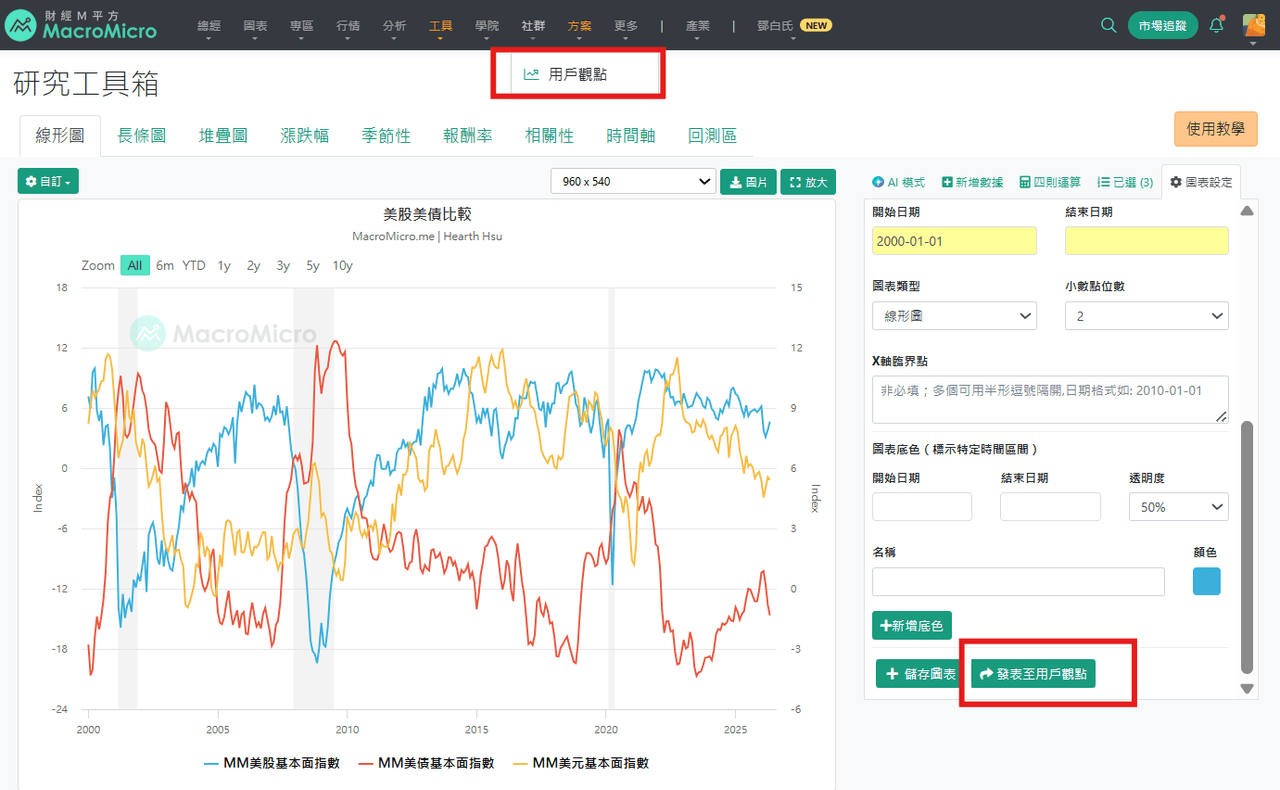Open the 透明度 50% dropdown

[1178, 506]
